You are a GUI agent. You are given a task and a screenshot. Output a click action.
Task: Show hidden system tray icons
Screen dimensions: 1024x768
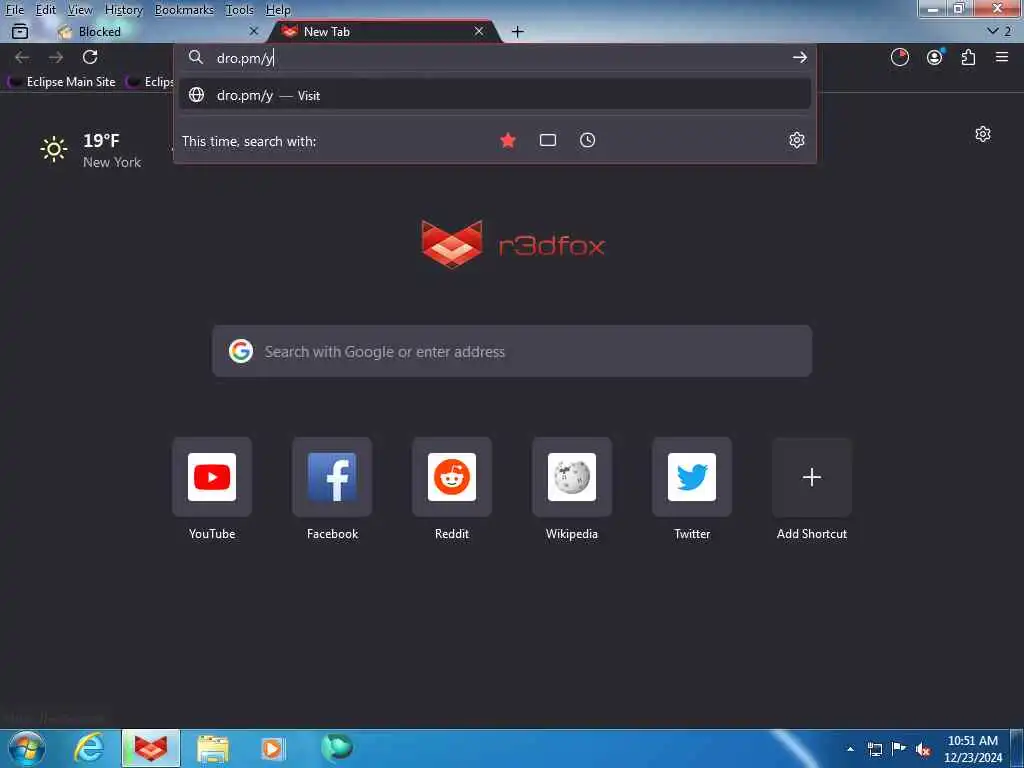pos(850,749)
